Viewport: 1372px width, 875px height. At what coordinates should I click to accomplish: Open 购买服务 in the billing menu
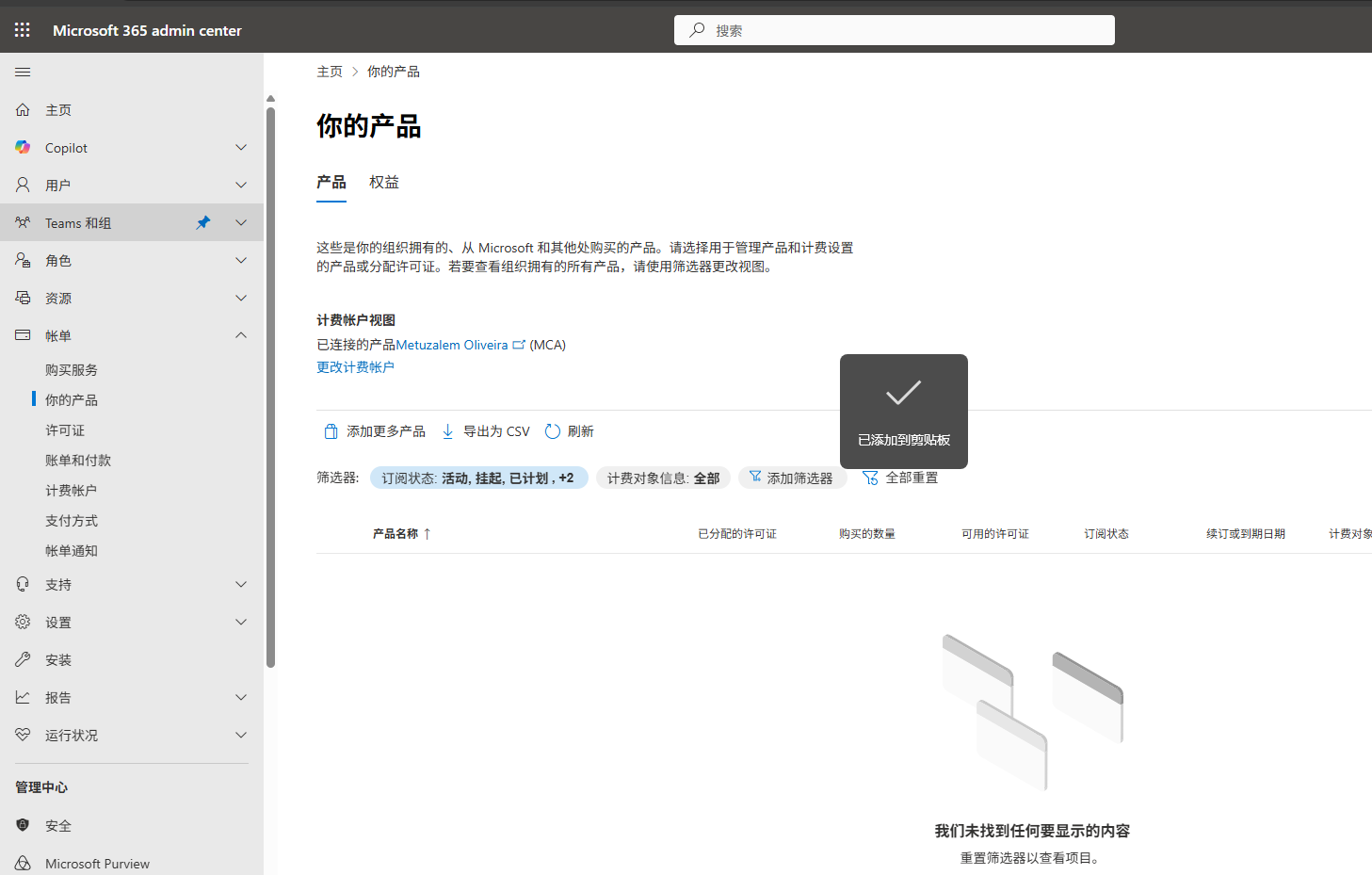pyautogui.click(x=72, y=370)
